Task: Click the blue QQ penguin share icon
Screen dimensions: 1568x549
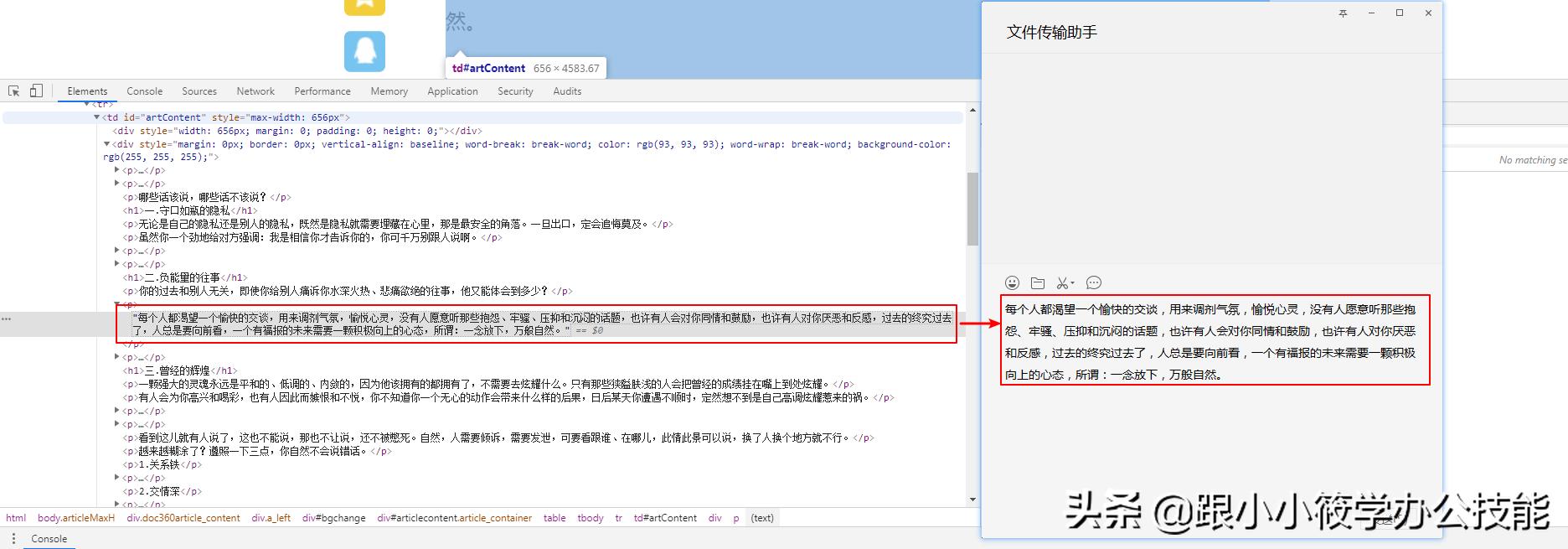Action: (364, 51)
